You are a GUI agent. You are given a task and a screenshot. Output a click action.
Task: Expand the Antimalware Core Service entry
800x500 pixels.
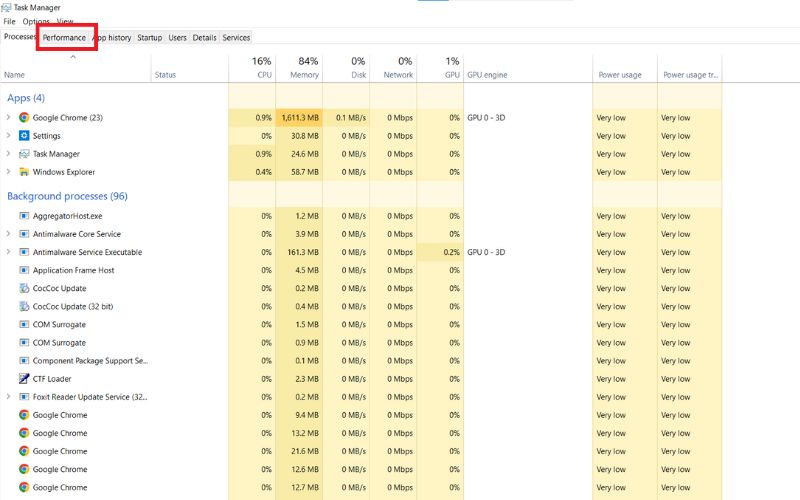coord(8,234)
